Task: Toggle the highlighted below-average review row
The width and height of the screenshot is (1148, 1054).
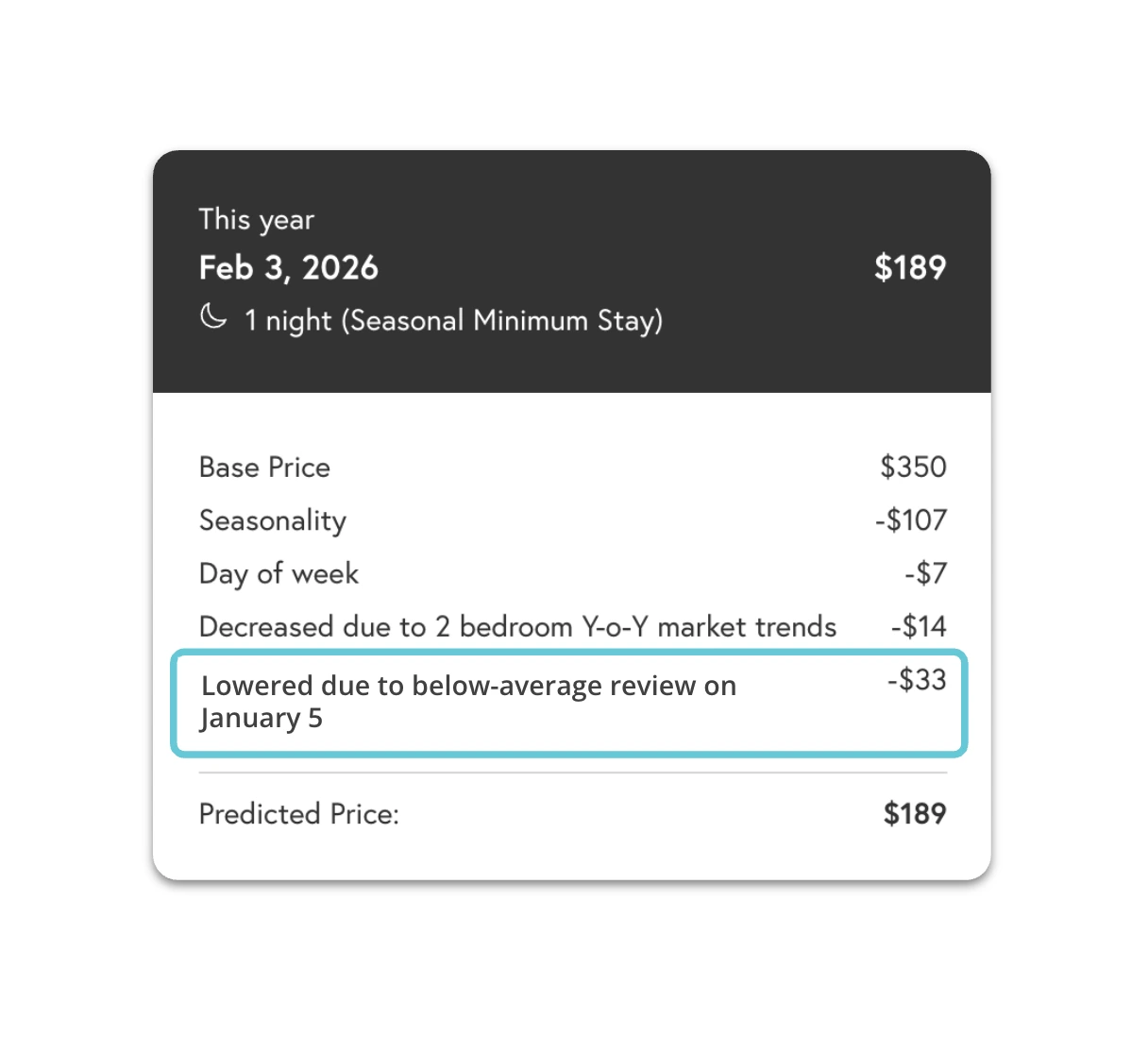Action: [x=566, y=703]
